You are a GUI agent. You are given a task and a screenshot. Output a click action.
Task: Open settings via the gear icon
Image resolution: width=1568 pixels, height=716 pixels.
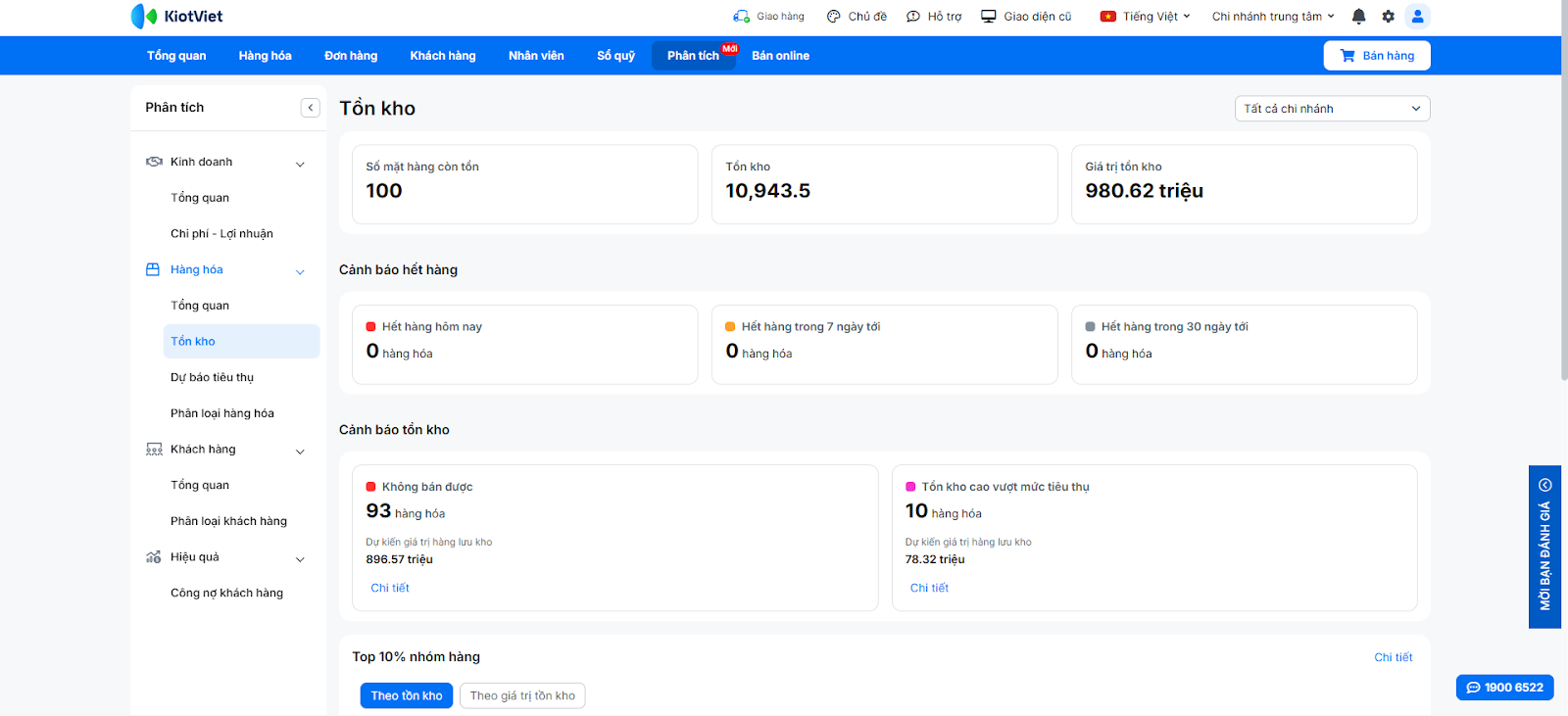point(1388,17)
